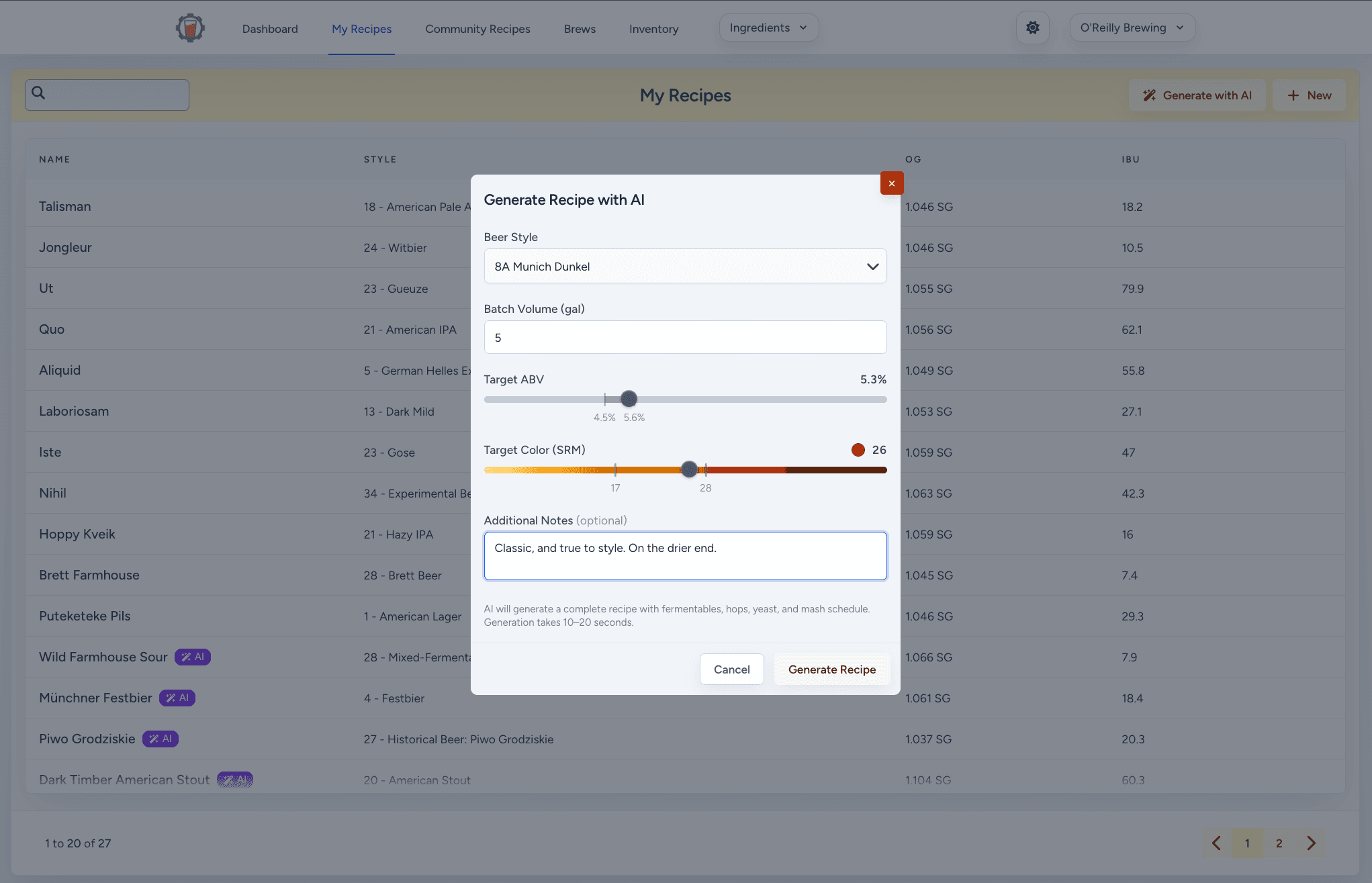
Task: Click the search magnifier icon
Action: (39, 93)
